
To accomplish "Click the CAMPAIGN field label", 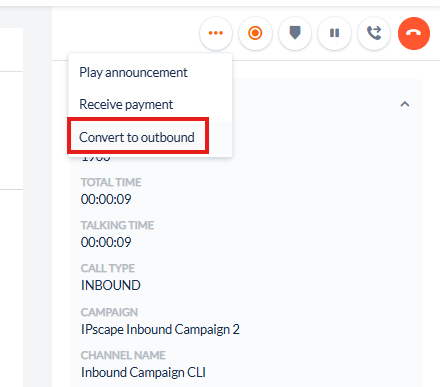I will pyautogui.click(x=109, y=312).
